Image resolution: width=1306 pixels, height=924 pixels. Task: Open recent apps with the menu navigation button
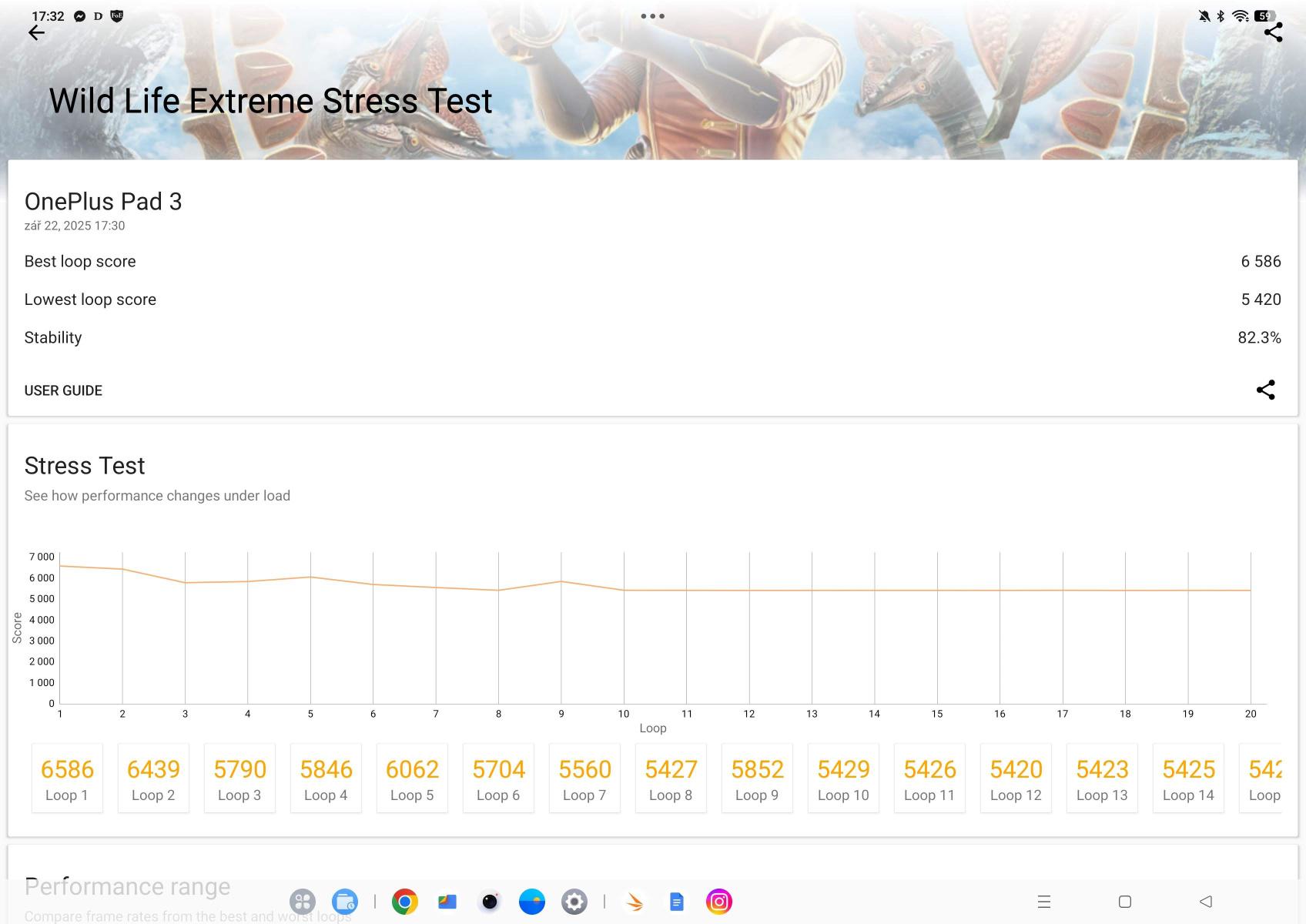[1043, 902]
